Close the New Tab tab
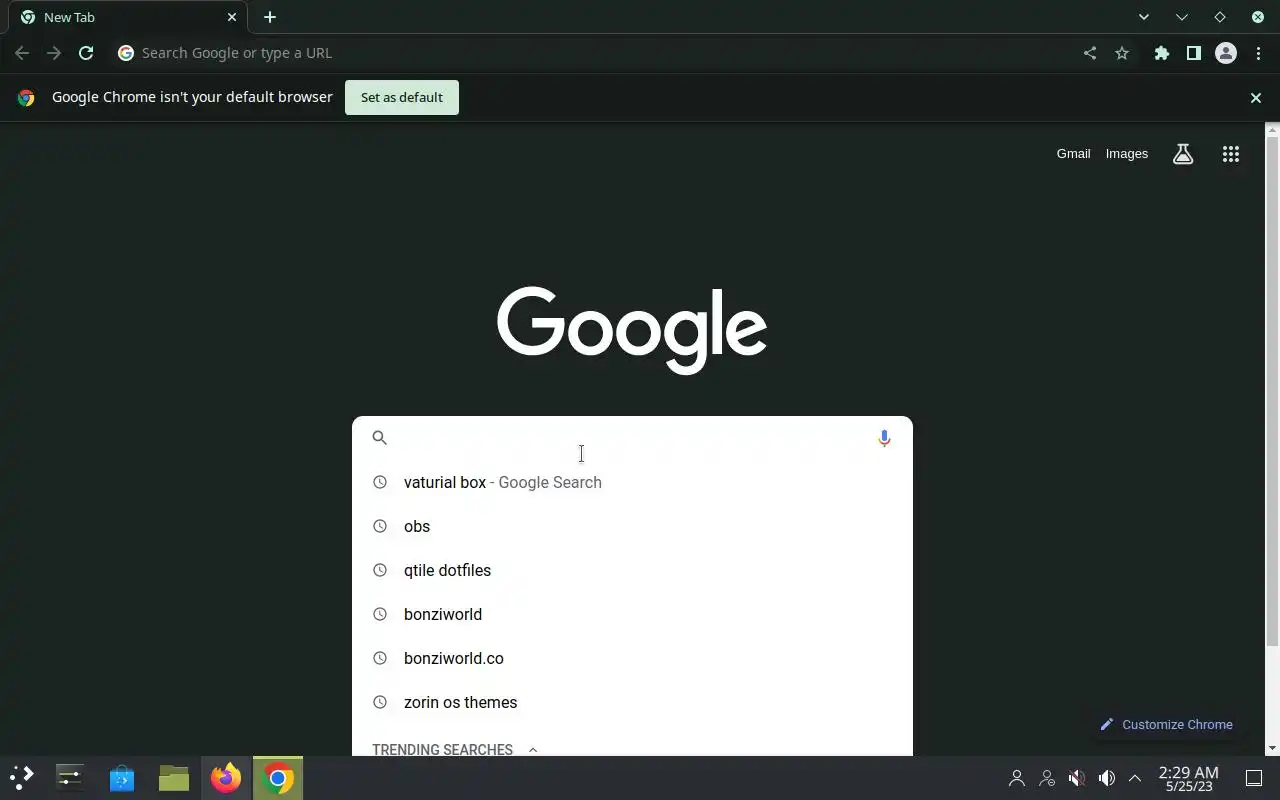This screenshot has height=800, width=1280. point(232,17)
